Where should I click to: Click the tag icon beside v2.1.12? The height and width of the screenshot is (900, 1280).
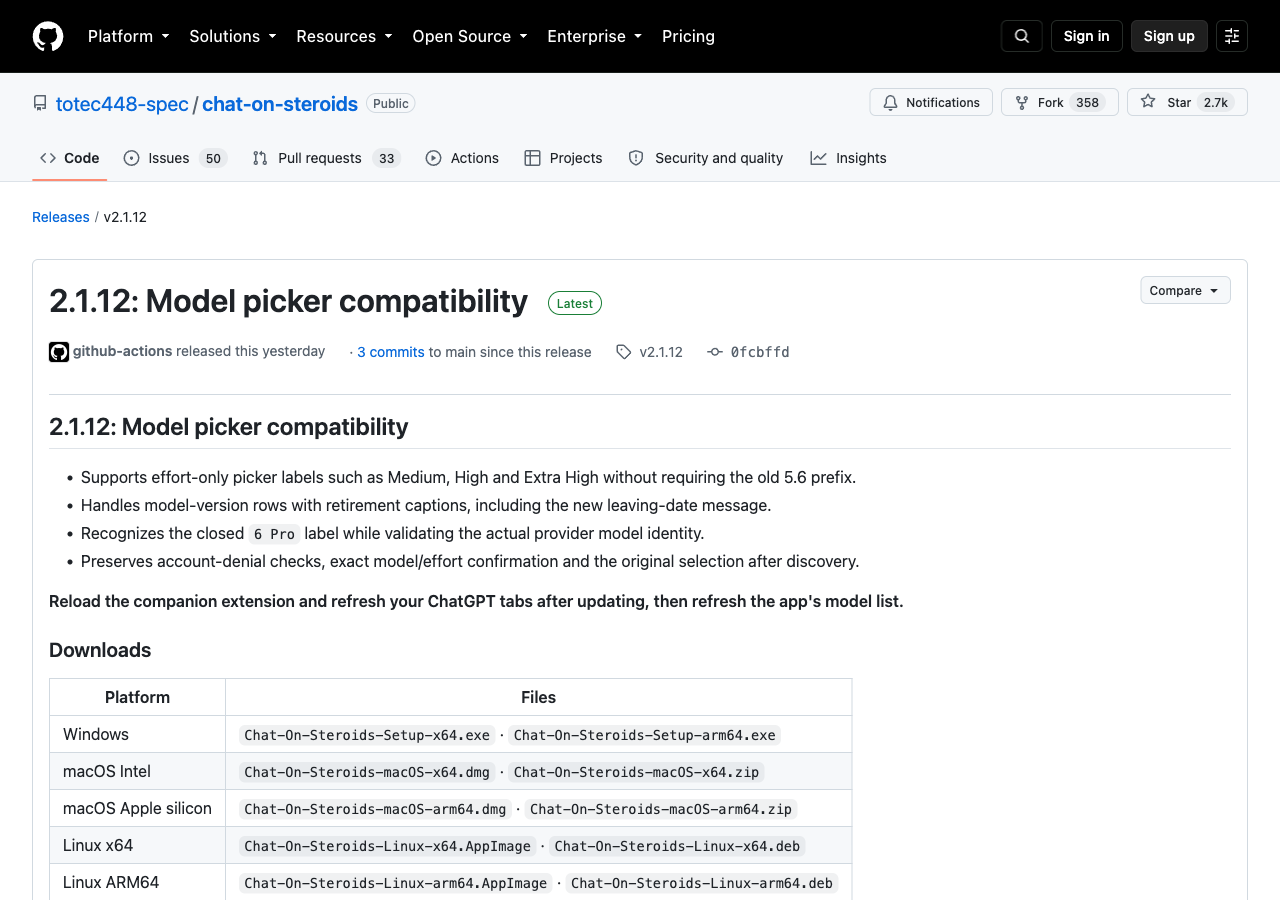[x=624, y=352]
